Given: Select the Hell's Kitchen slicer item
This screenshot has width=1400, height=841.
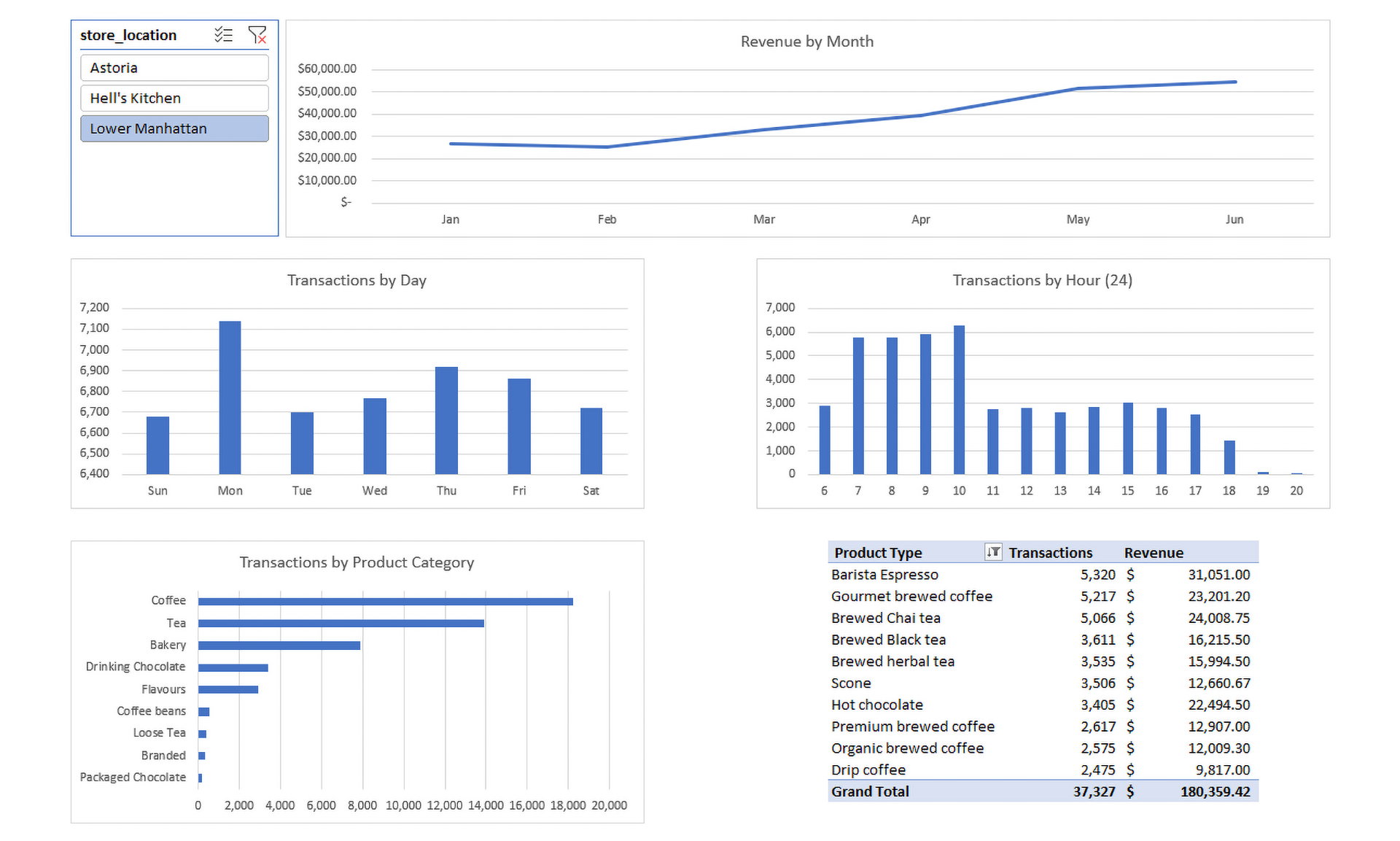Looking at the screenshot, I should [x=174, y=98].
